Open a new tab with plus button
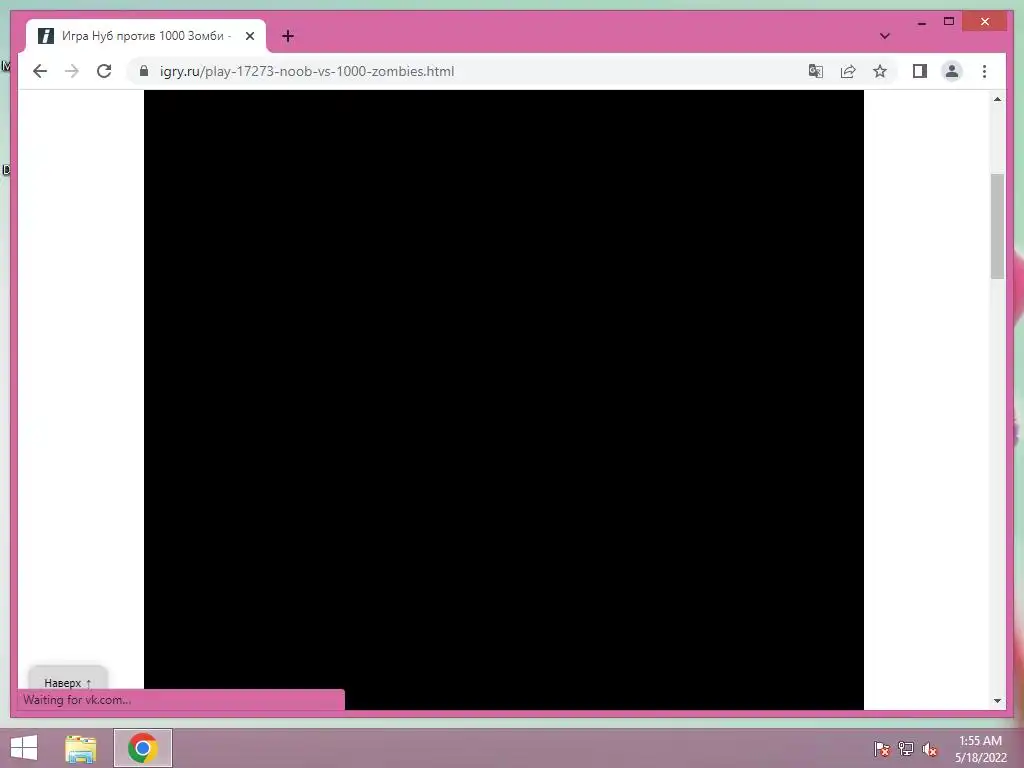This screenshot has height=768, width=1024. click(288, 36)
